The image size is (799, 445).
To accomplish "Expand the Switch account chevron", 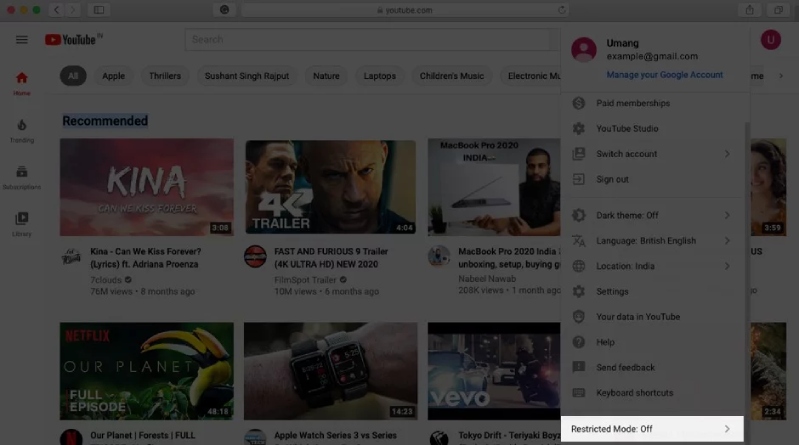I will pos(727,154).
